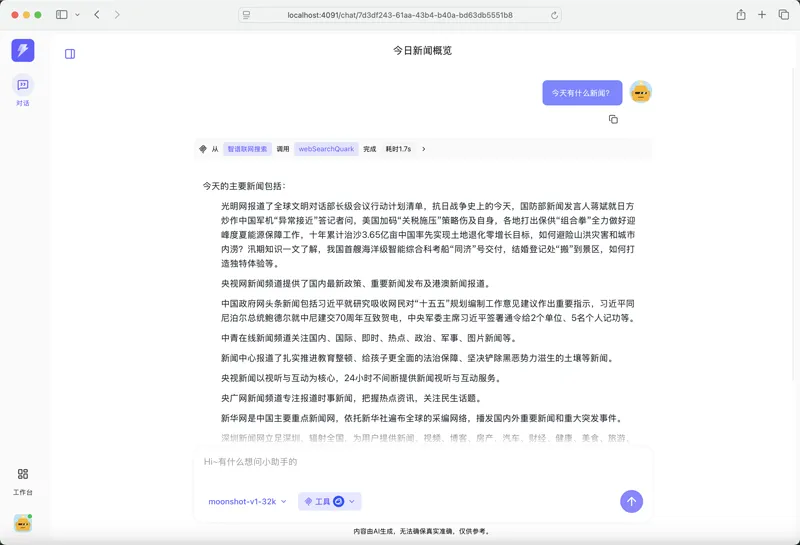Click the 智谱联网搜索 tag

tap(247, 149)
